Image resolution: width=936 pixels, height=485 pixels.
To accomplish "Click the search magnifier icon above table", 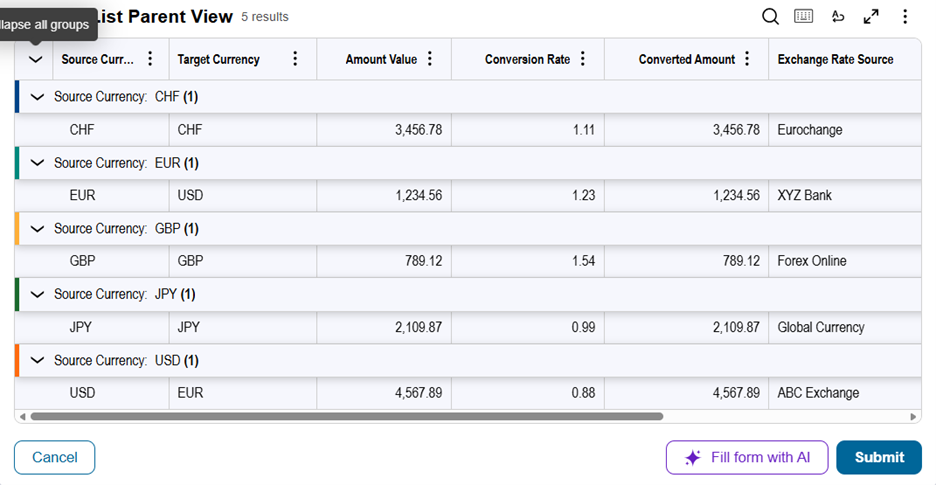I will click(x=770, y=16).
